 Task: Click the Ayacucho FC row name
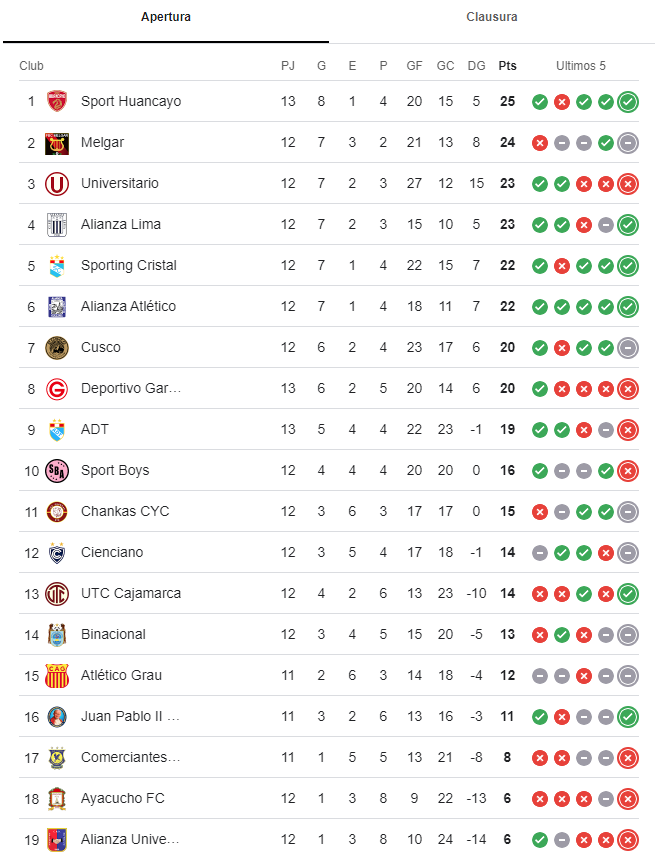(123, 798)
